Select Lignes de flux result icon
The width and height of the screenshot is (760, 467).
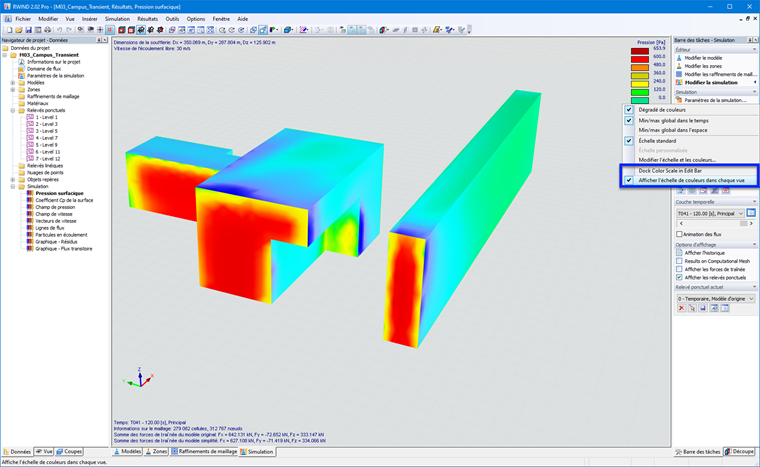(x=30, y=228)
